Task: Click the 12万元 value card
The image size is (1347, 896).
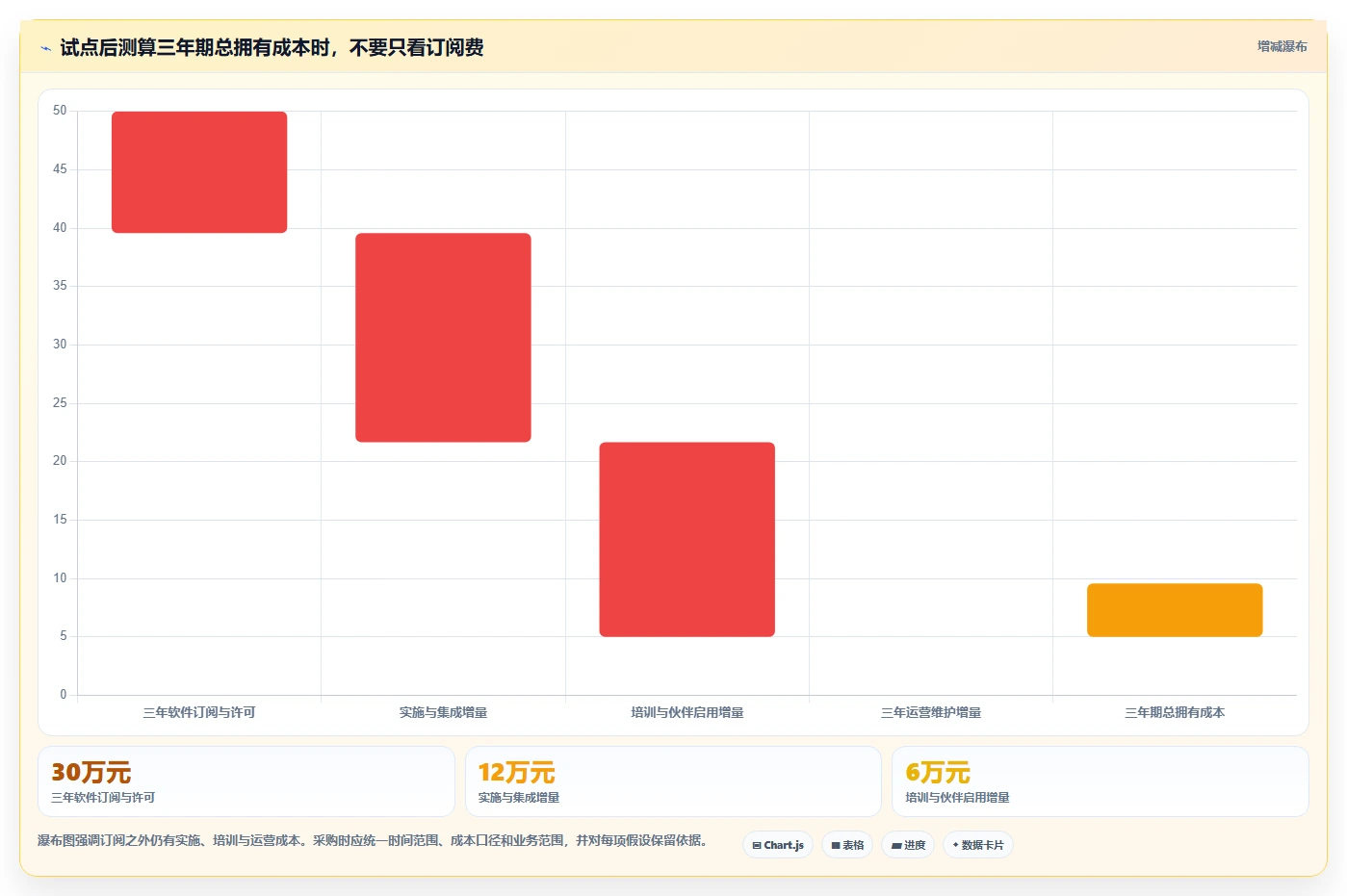Action: point(673,781)
